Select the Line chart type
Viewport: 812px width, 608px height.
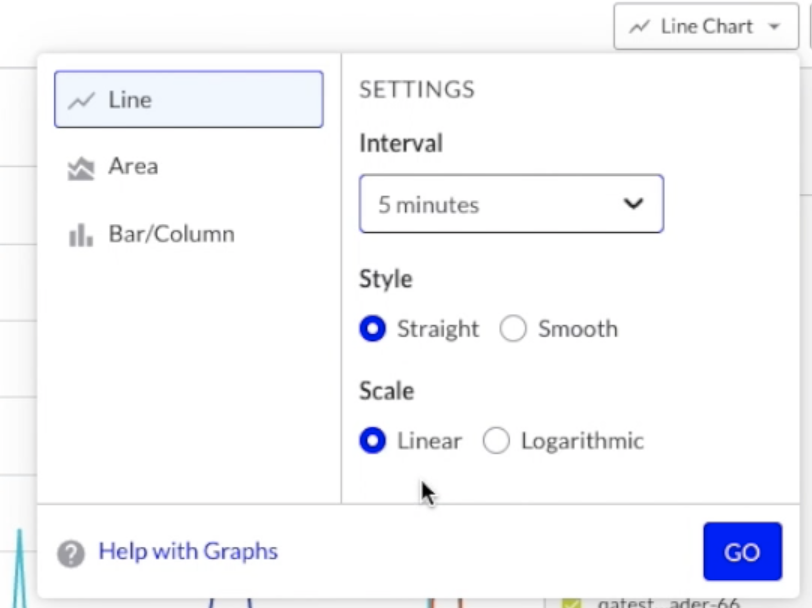189,100
